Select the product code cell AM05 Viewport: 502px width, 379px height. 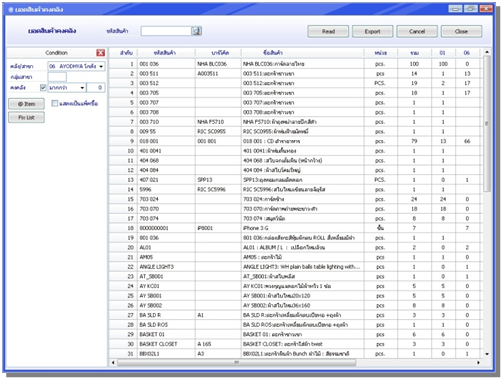click(x=166, y=257)
